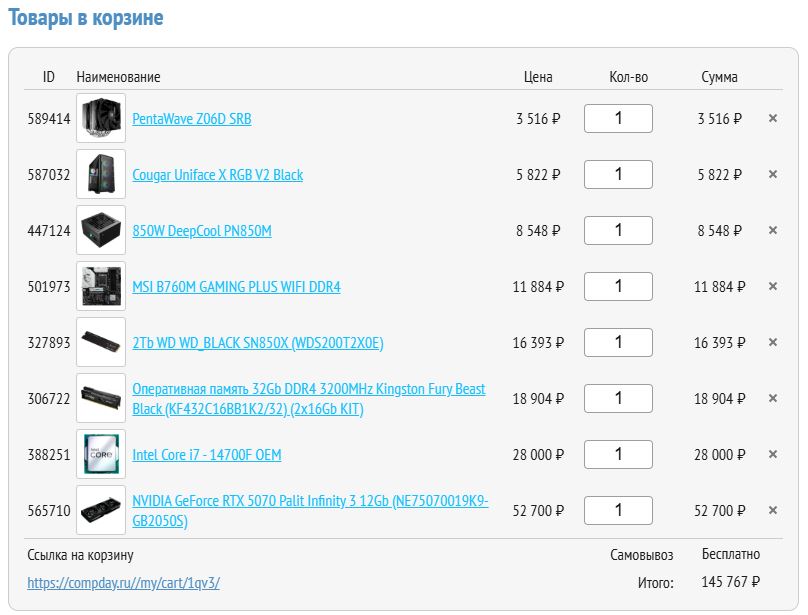Open Cougar Uniface X RGB V2 Black link
The width and height of the screenshot is (808, 615).
[217, 175]
